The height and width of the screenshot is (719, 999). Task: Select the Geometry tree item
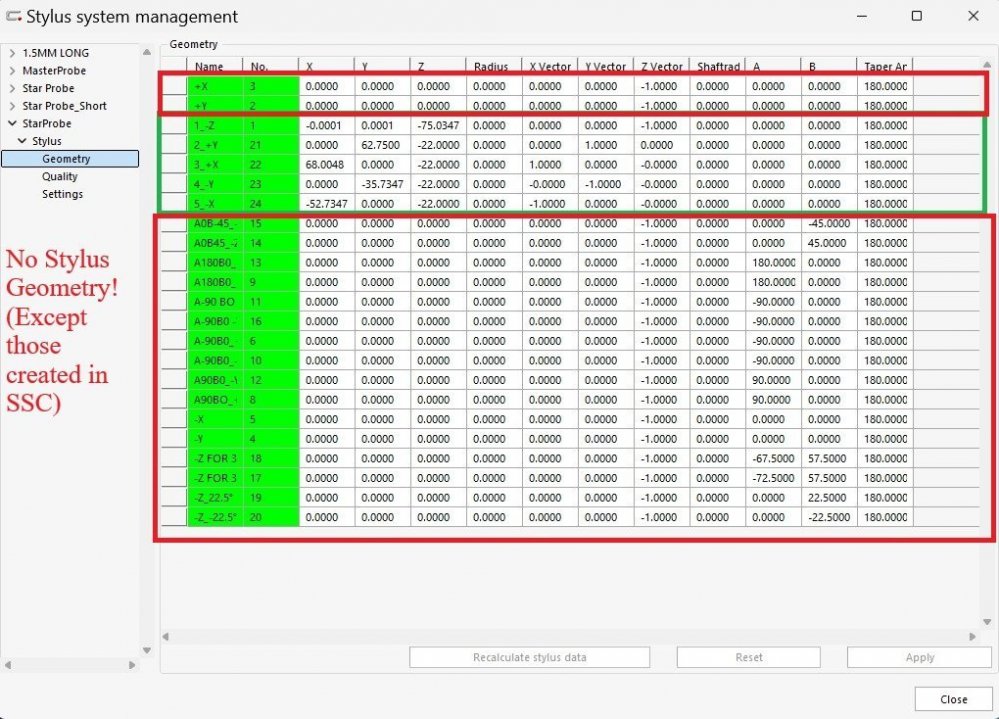66,159
